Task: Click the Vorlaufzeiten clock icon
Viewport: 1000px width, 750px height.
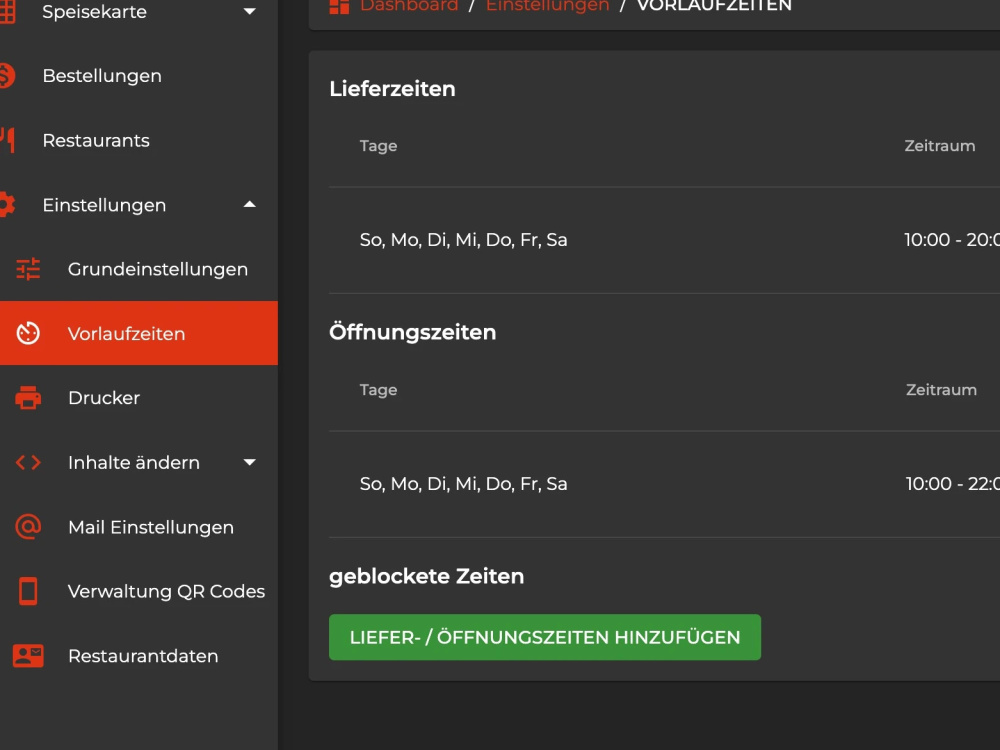Action: coord(28,334)
